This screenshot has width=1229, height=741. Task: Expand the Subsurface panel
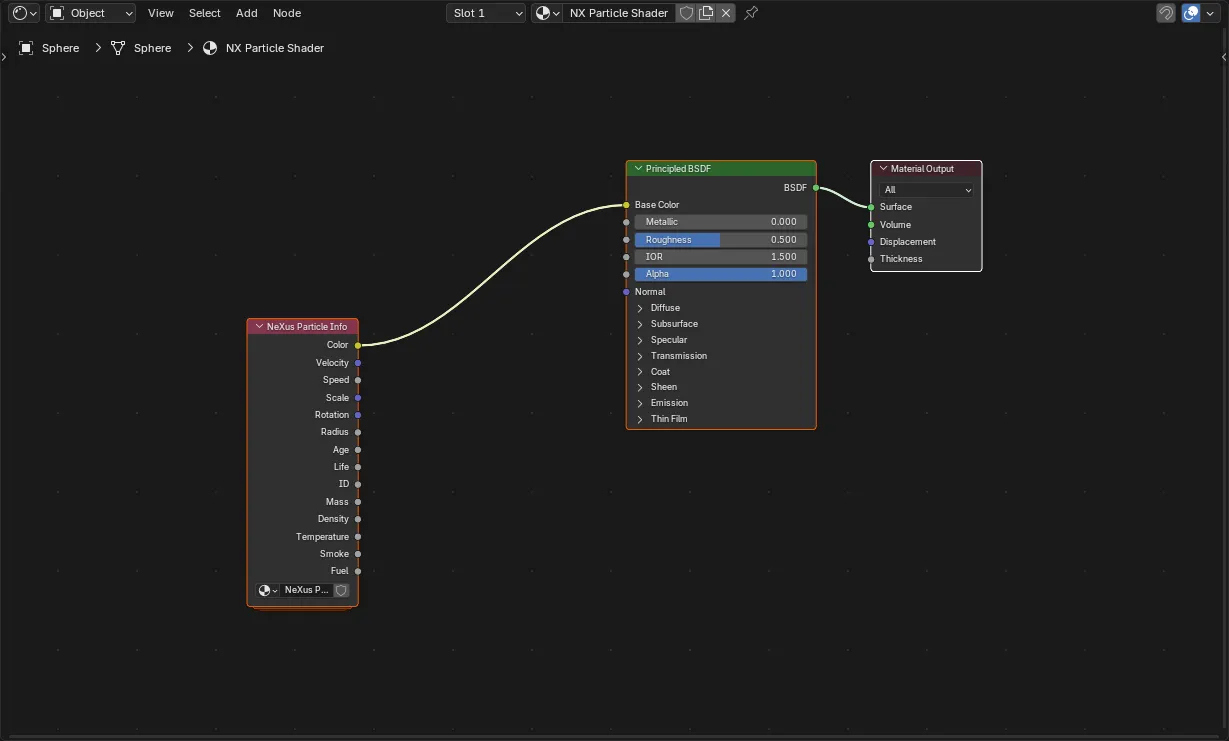coord(640,324)
